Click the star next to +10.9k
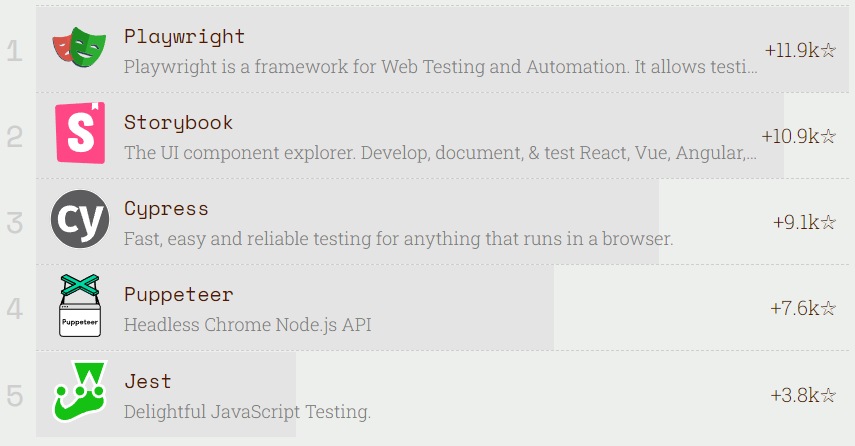855x446 pixels. click(828, 136)
